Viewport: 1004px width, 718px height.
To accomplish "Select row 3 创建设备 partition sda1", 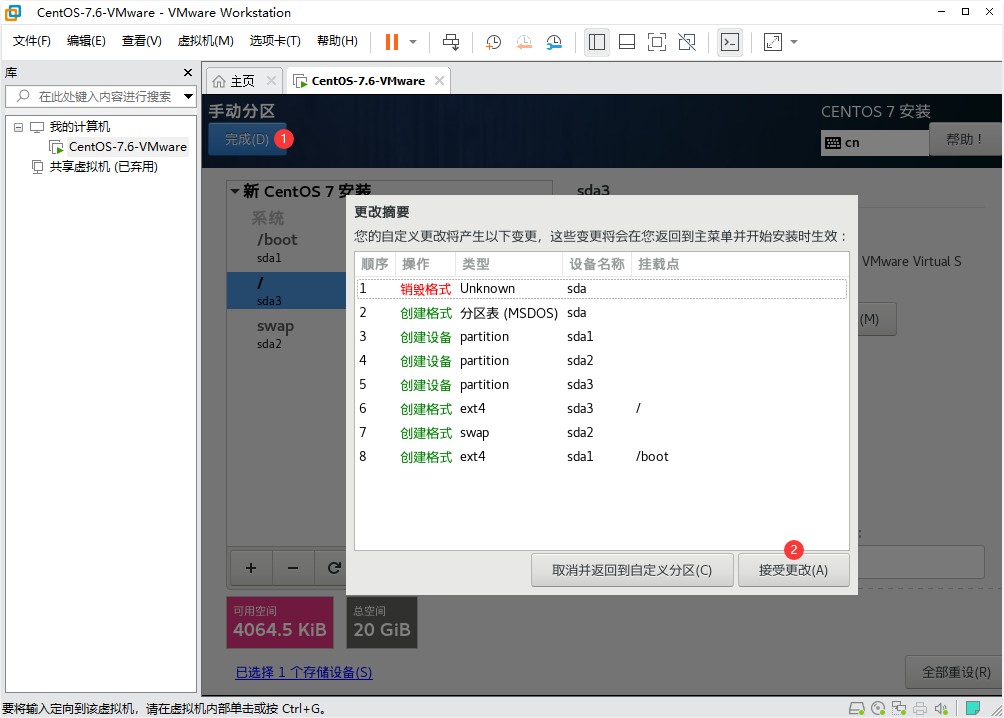I will pyautogui.click(x=602, y=337).
